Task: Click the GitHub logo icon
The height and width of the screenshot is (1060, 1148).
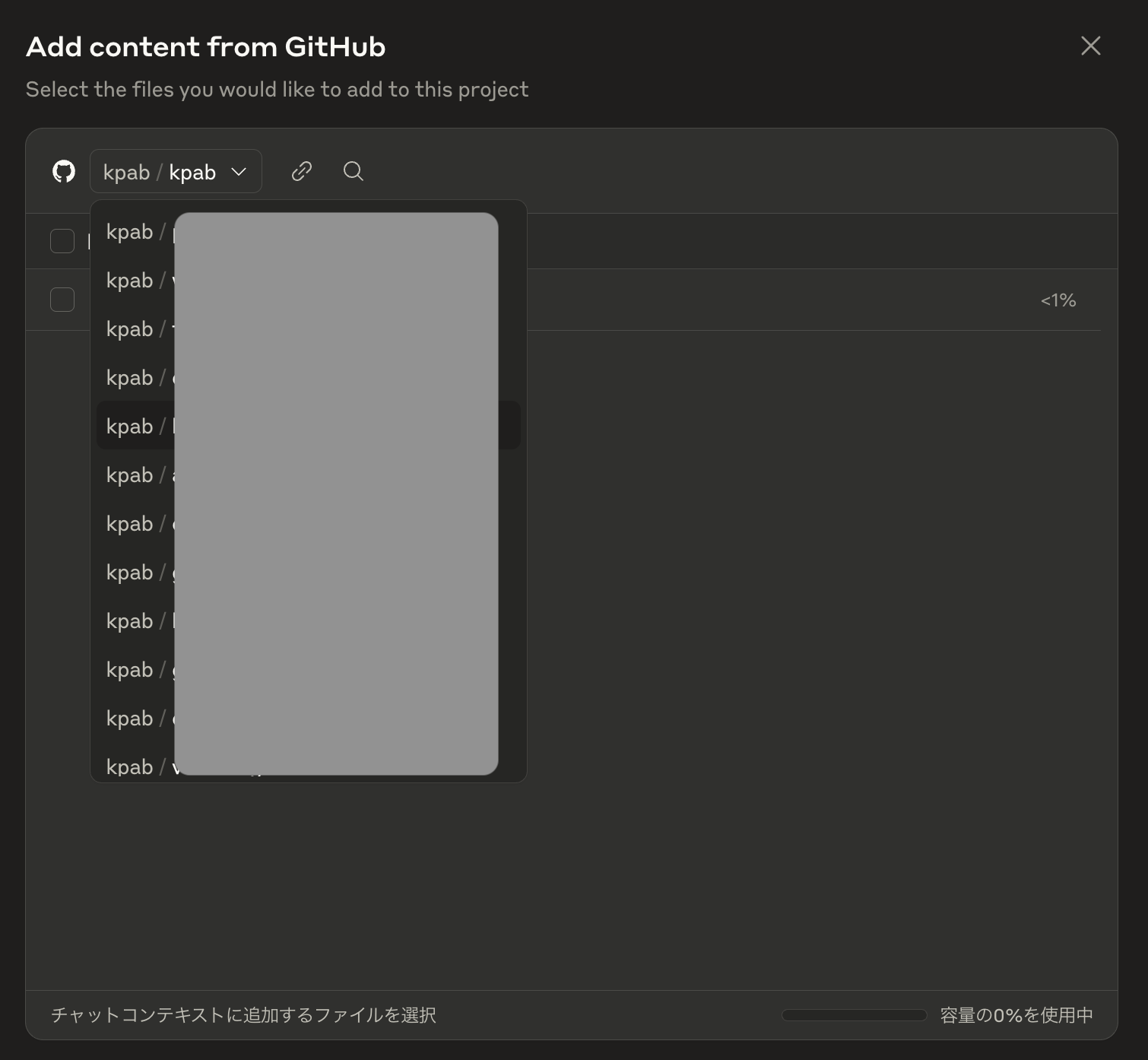Action: [x=64, y=171]
